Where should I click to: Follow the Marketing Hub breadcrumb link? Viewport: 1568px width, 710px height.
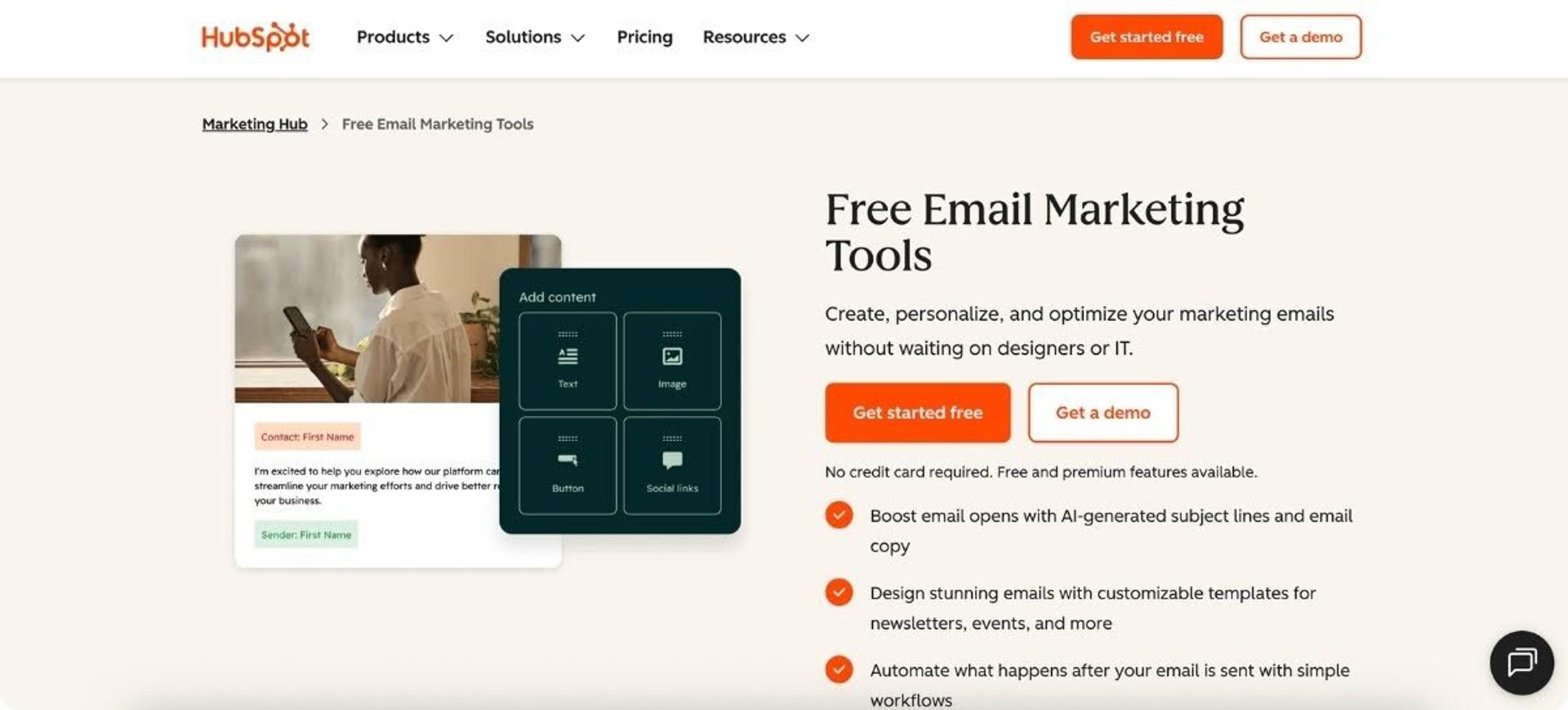(x=255, y=123)
